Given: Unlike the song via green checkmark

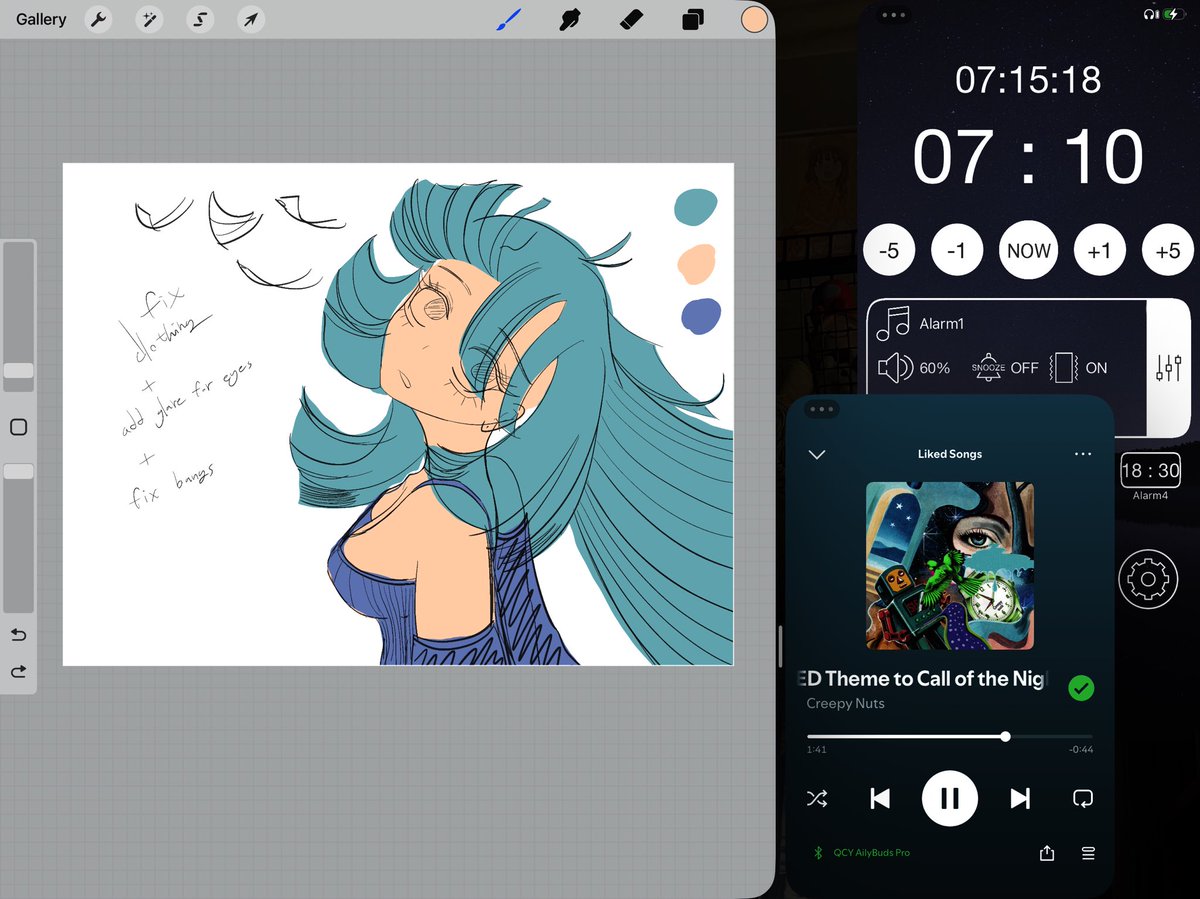Looking at the screenshot, I should point(1081,688).
